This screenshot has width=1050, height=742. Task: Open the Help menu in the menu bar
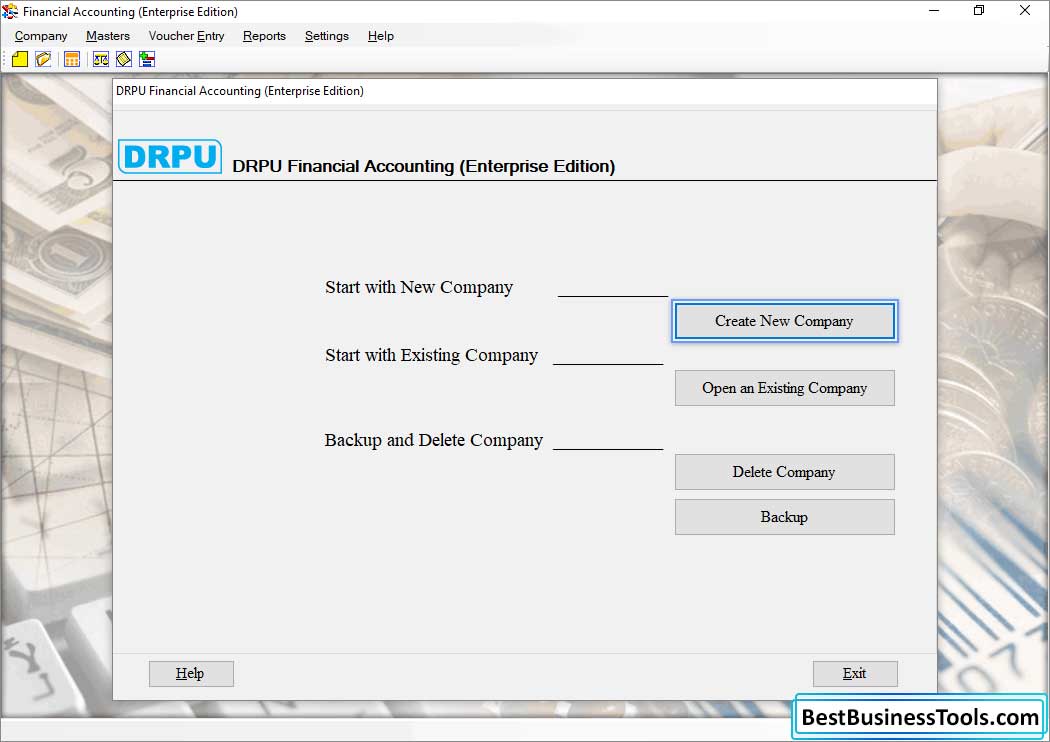click(x=380, y=36)
